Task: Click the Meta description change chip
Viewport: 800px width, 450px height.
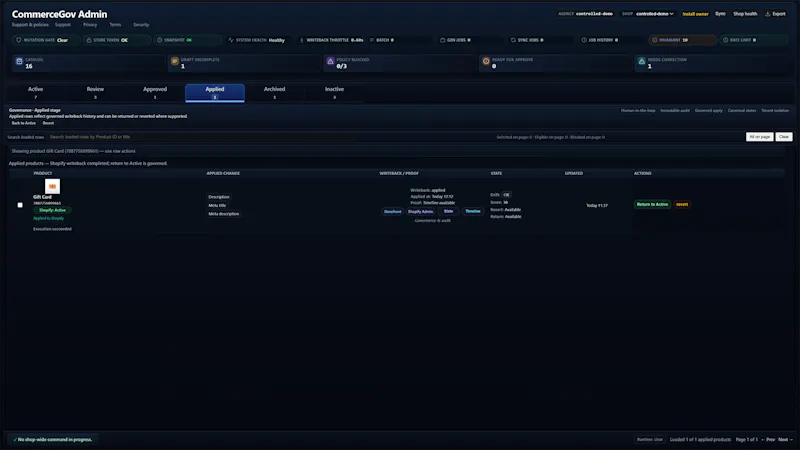Action: 223,214
